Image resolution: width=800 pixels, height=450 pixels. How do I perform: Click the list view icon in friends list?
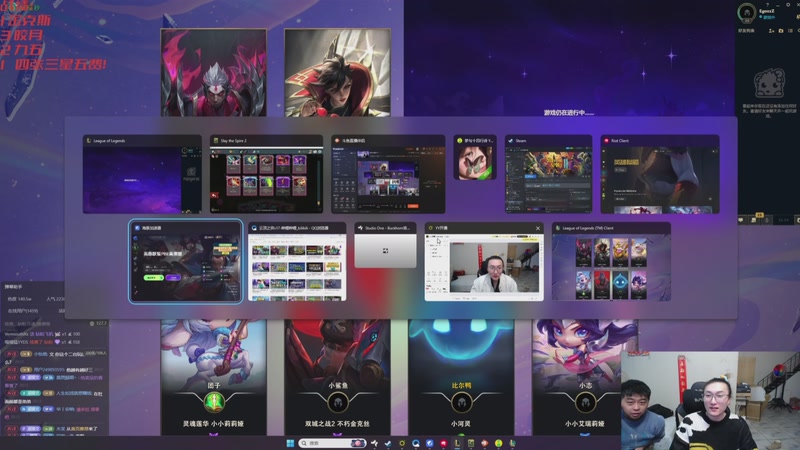point(790,31)
